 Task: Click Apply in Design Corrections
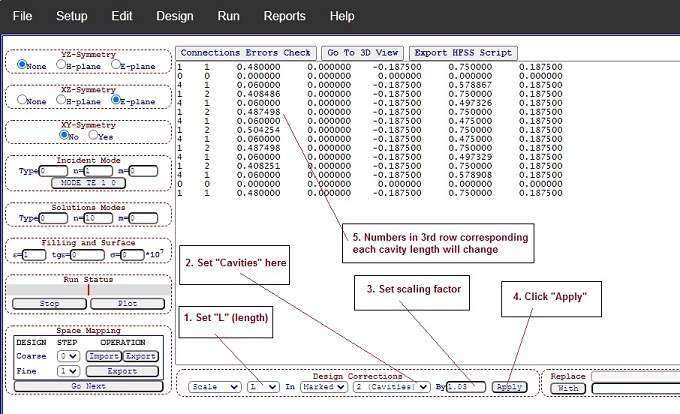tap(509, 386)
